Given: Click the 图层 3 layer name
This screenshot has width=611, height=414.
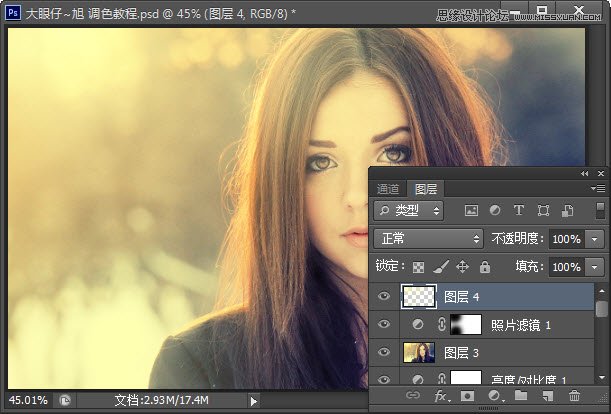Looking at the screenshot, I should click(461, 353).
